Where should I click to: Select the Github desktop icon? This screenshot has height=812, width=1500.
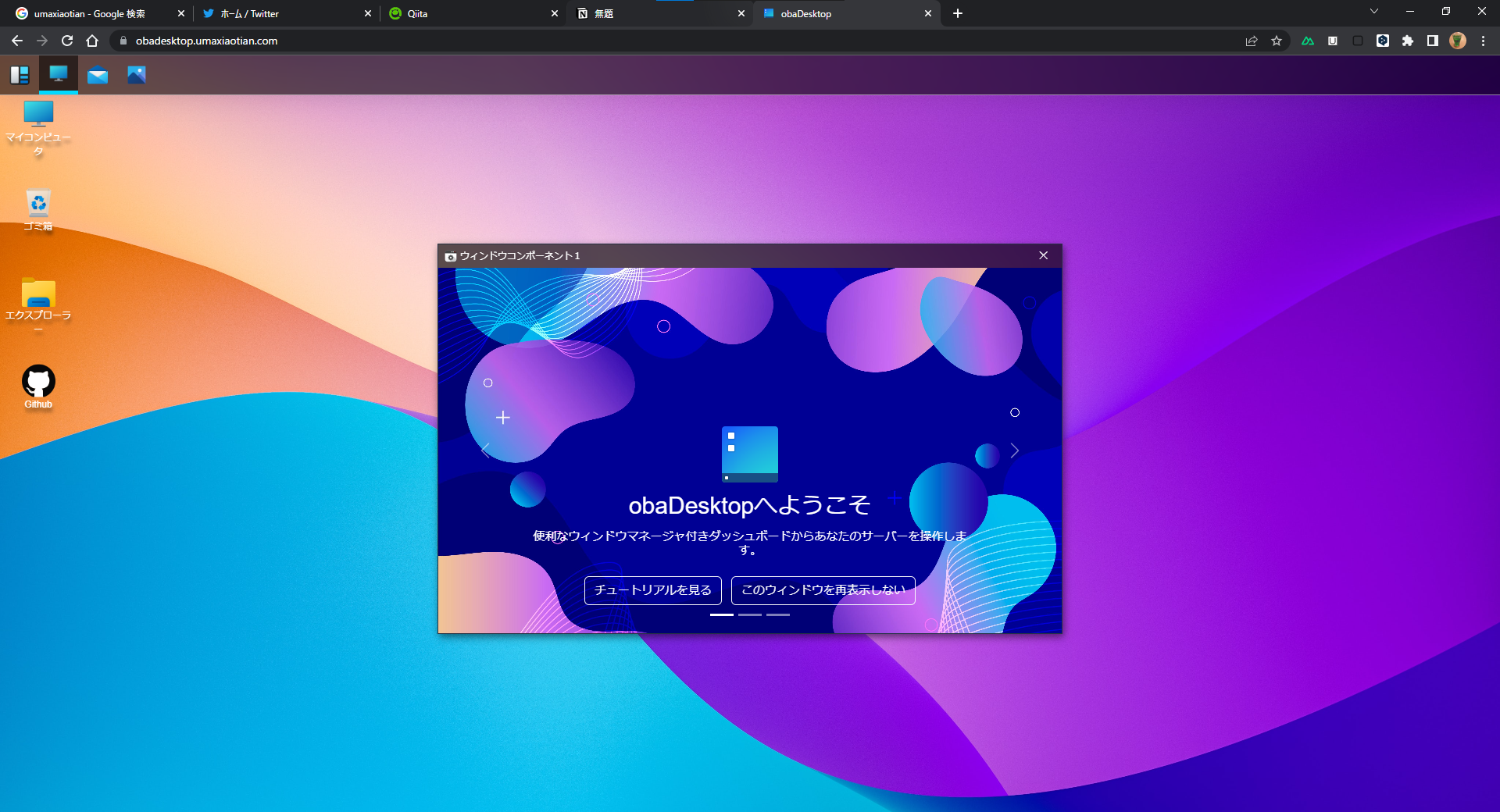(38, 387)
